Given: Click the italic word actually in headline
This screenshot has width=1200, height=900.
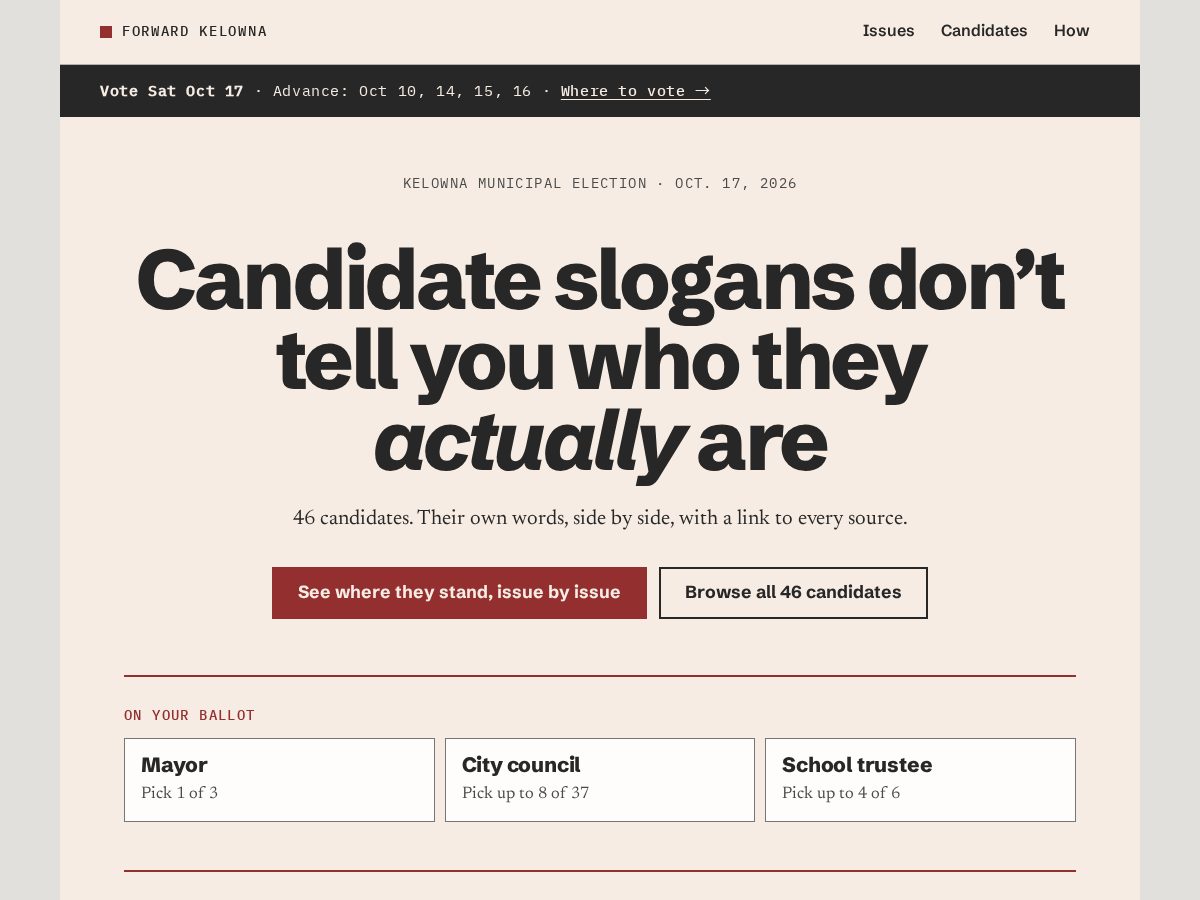Looking at the screenshot, I should click(530, 441).
